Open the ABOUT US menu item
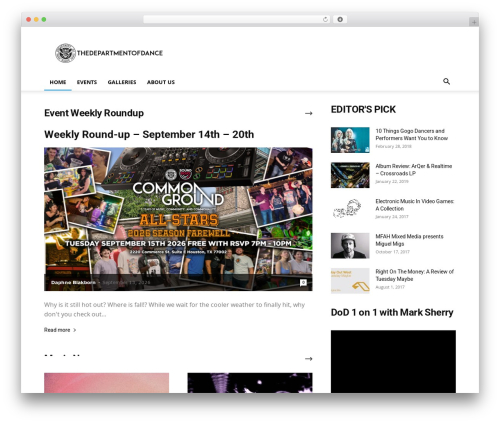This screenshot has height=423, width=500. click(x=161, y=82)
